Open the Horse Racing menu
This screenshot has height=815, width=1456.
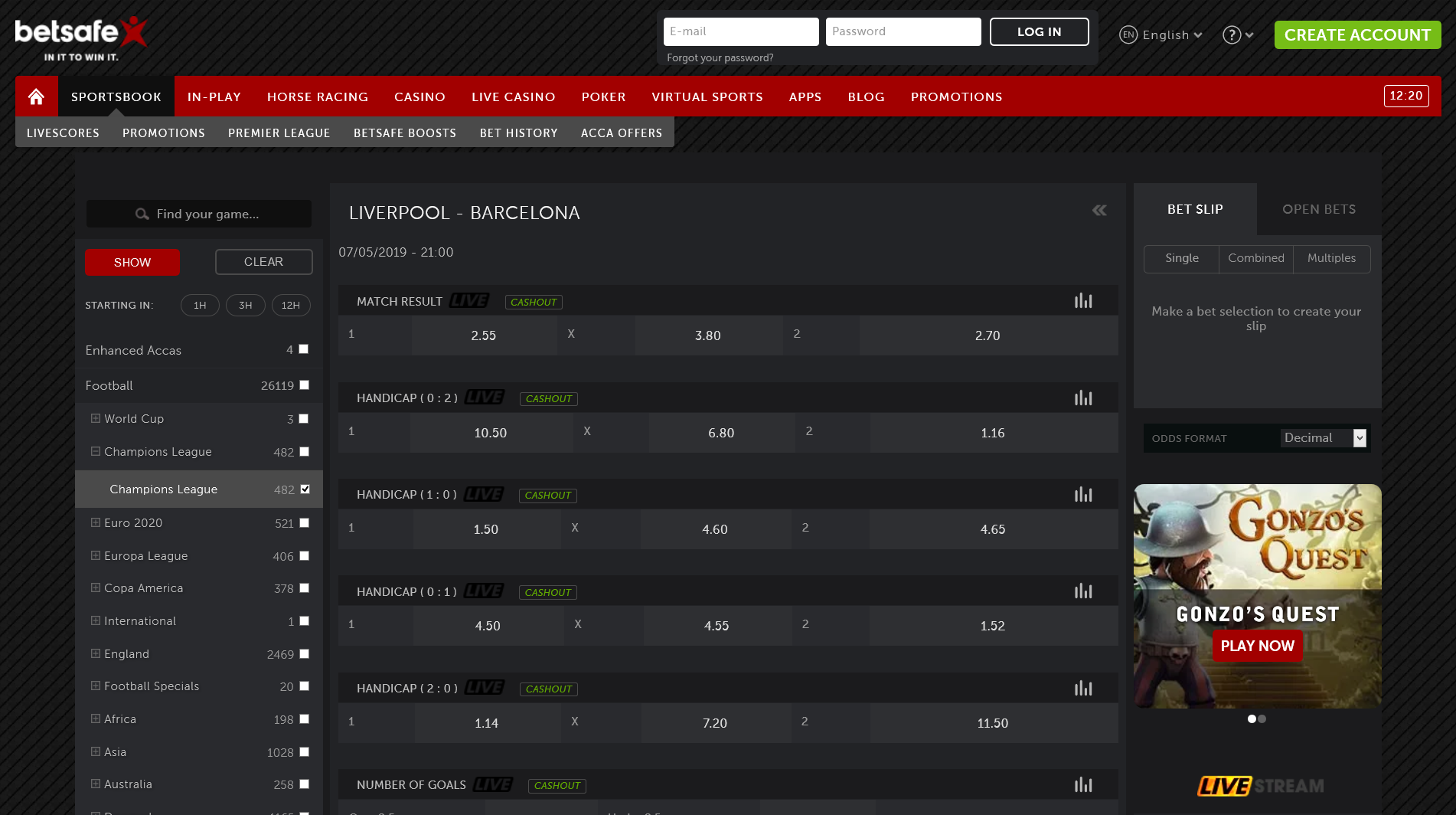[318, 97]
